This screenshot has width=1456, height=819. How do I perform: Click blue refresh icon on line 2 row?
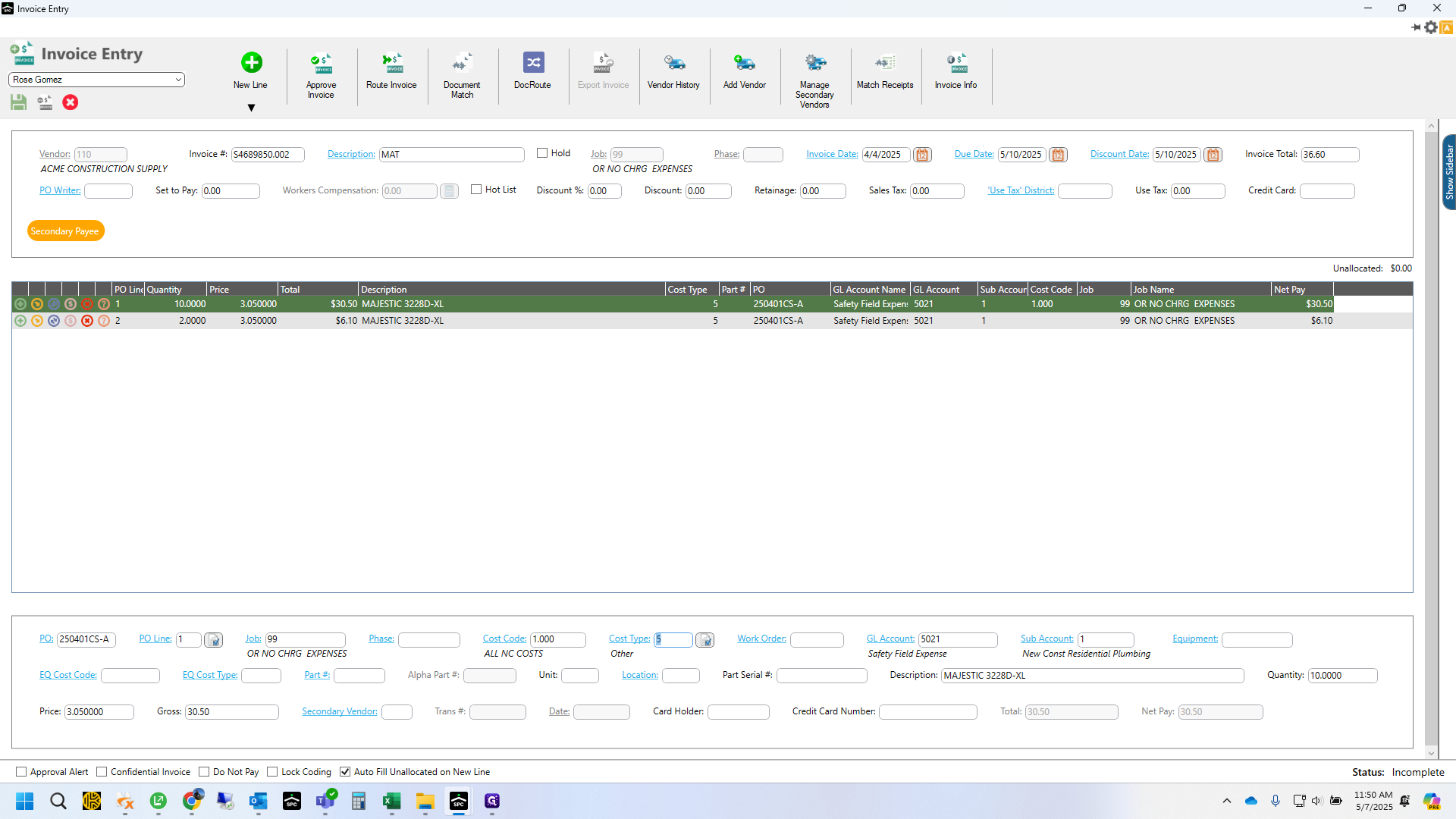54,321
